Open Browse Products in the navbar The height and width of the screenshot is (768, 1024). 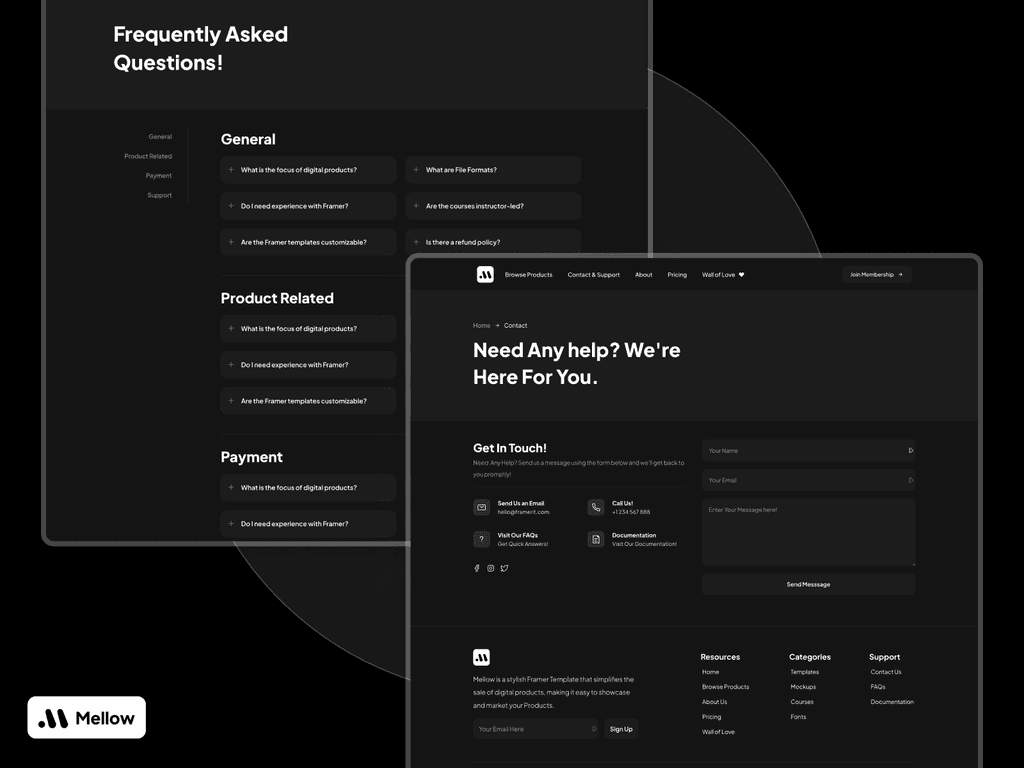coord(528,275)
